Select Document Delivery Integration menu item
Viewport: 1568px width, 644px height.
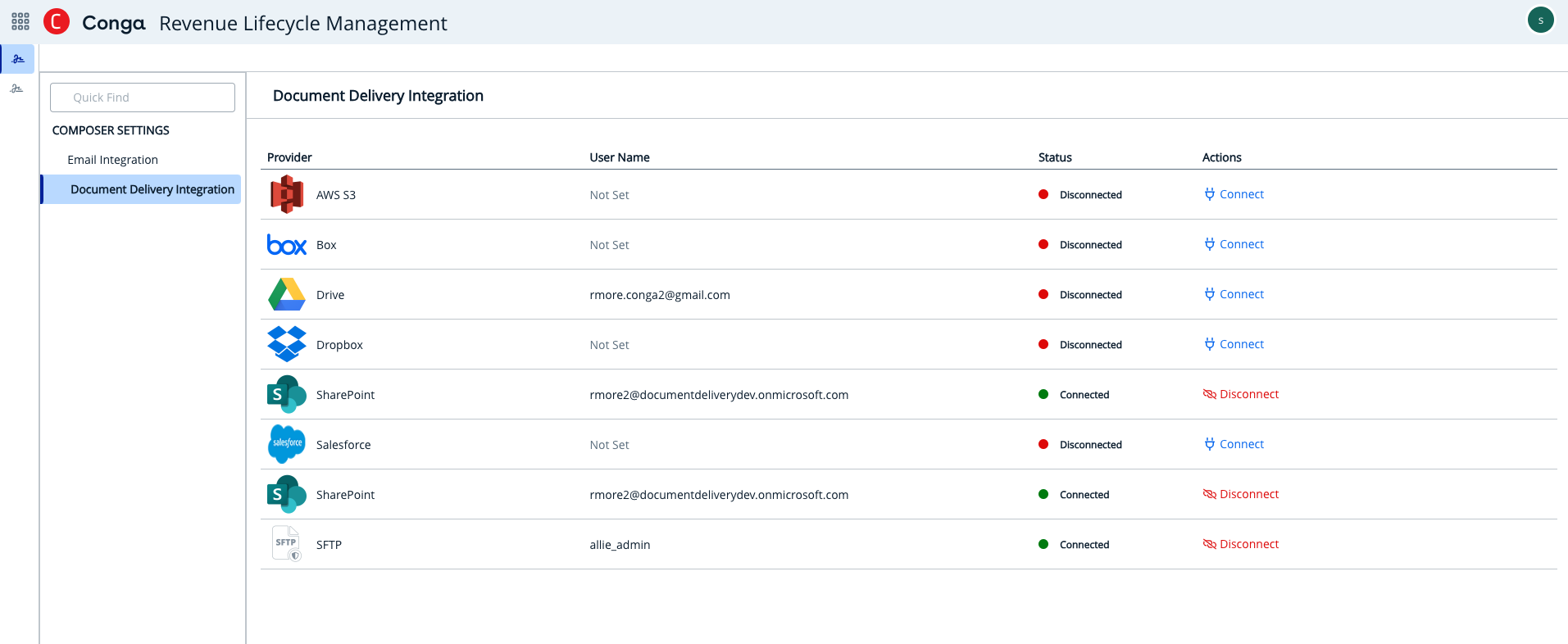(x=152, y=189)
